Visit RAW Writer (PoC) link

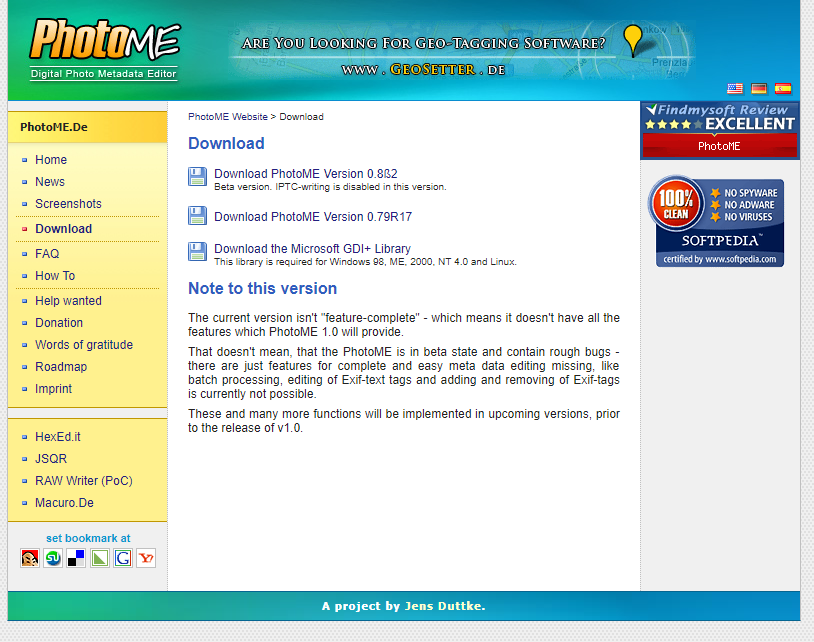coord(84,481)
